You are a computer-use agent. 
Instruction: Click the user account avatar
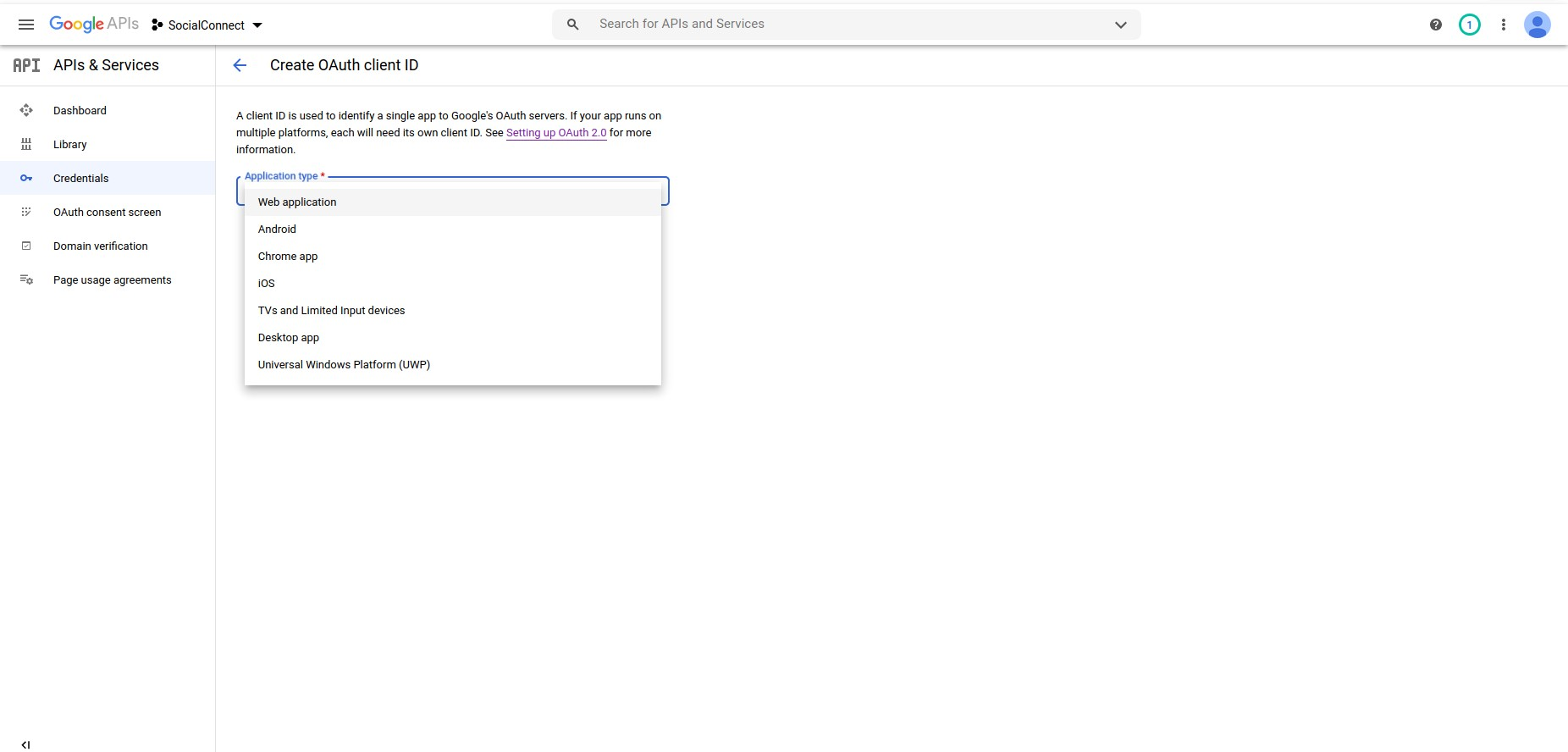click(1537, 25)
